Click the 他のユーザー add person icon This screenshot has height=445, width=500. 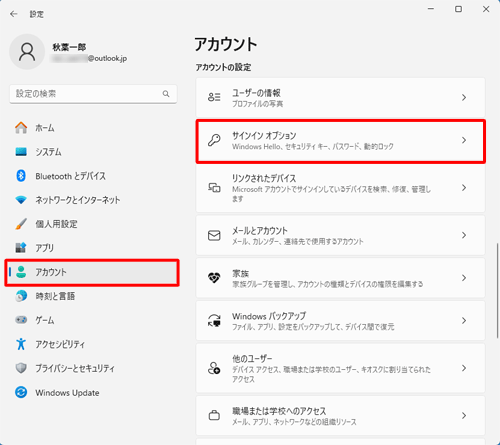click(x=214, y=368)
